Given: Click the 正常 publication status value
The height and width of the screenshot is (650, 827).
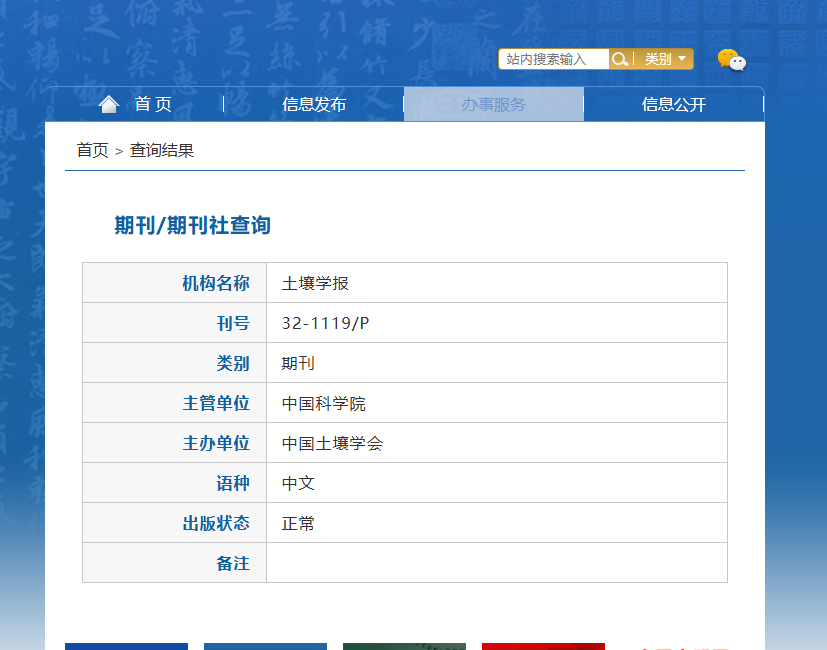Looking at the screenshot, I should (298, 523).
